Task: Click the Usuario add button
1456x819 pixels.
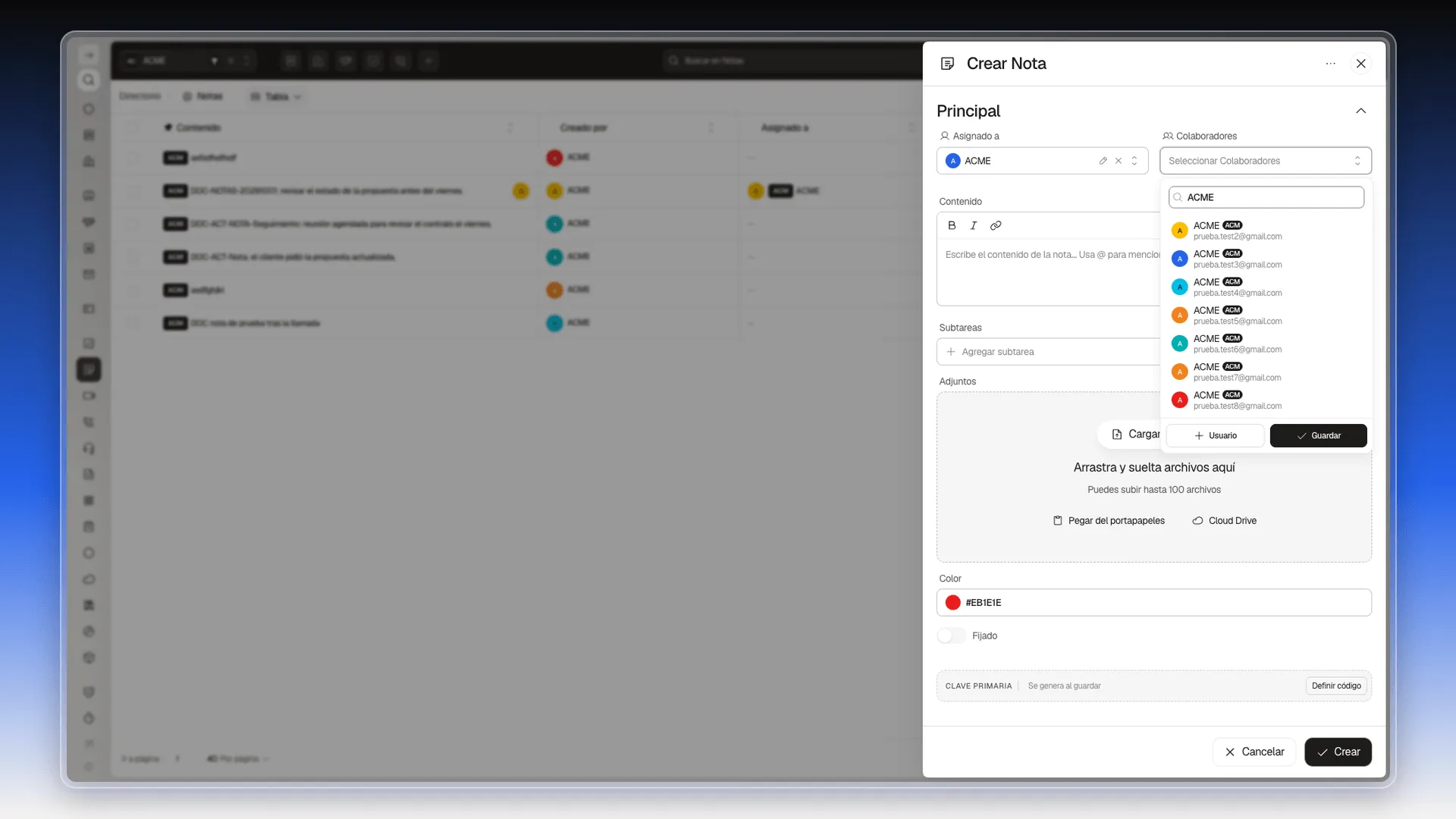Action: pos(1215,435)
